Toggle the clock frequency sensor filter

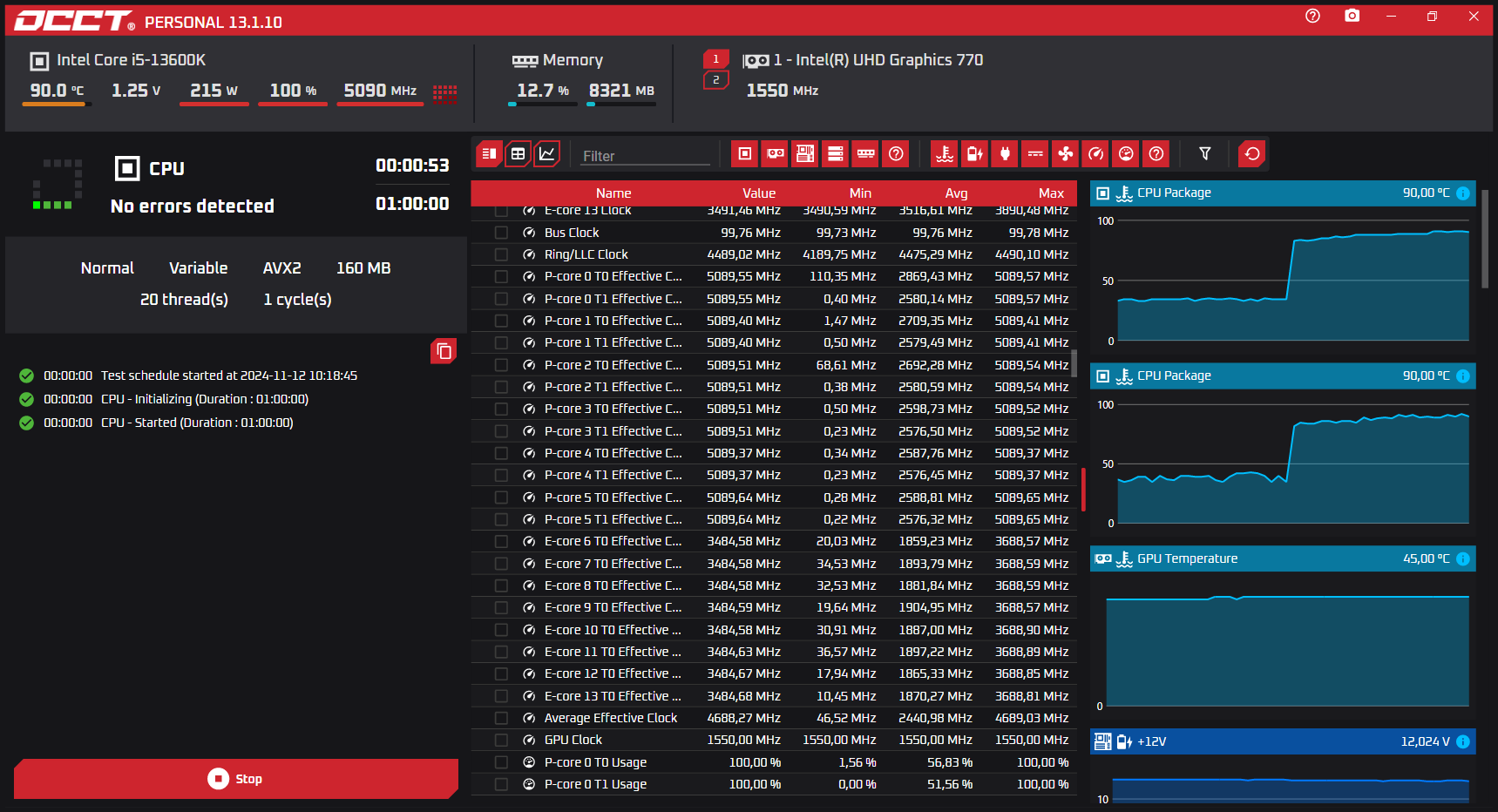(x=1095, y=154)
